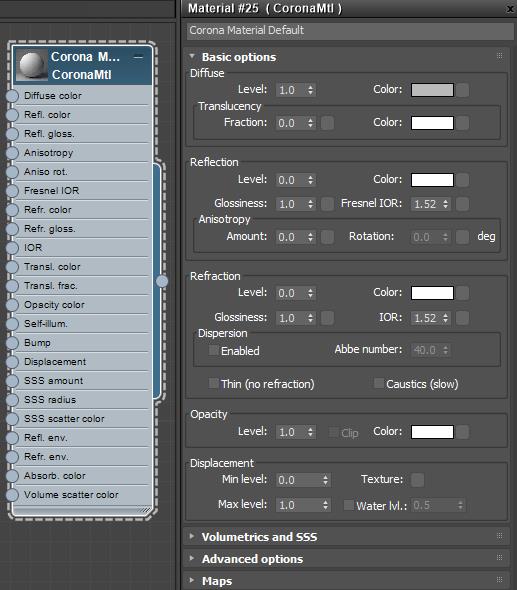Click the Displacement Texture map slot

(417, 480)
